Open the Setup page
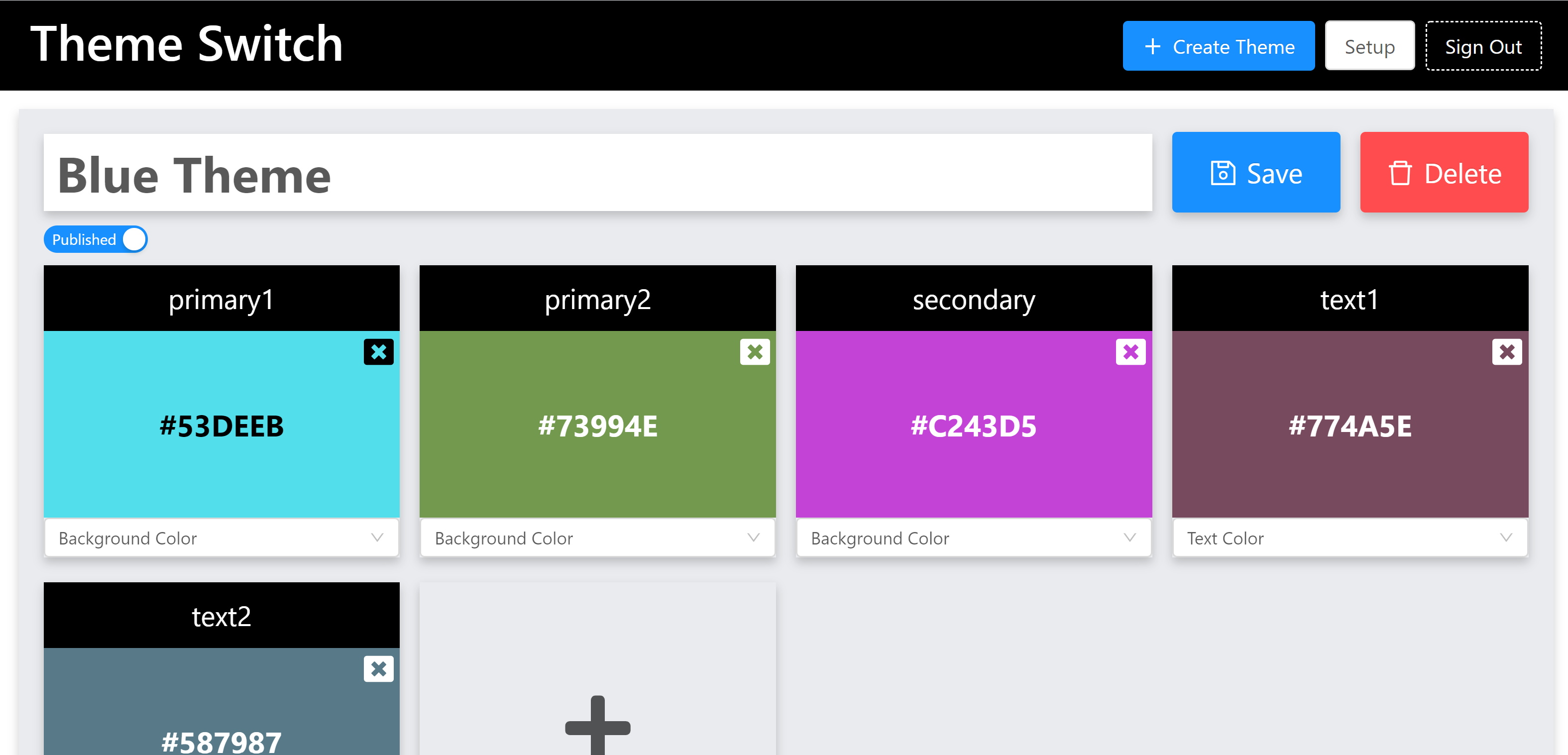The height and width of the screenshot is (755, 1568). point(1369,46)
